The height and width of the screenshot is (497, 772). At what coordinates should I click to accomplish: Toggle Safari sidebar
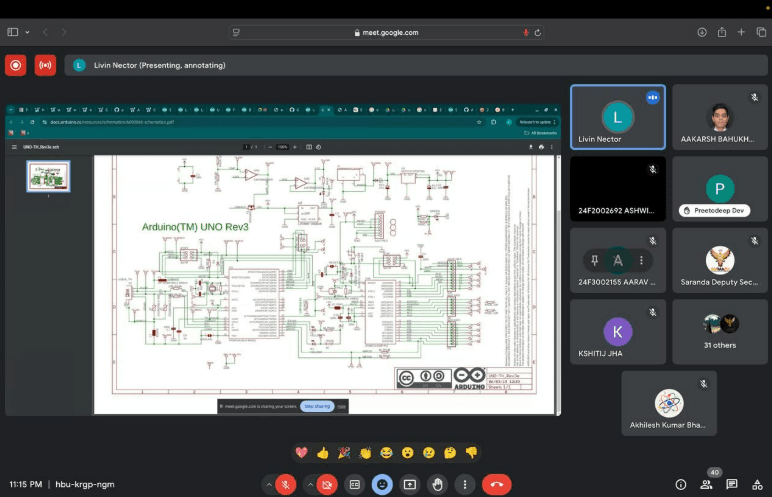(13, 32)
